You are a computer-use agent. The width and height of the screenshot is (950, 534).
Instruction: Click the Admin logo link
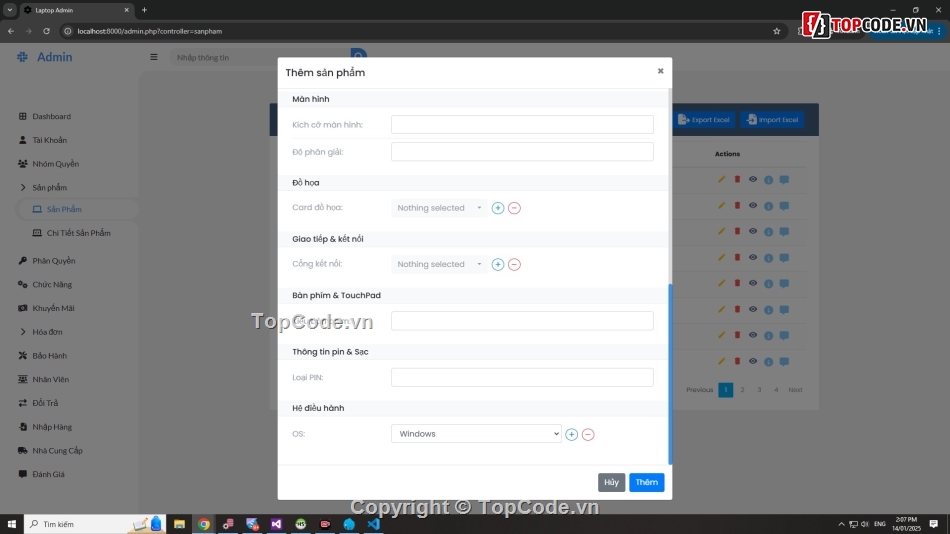click(x=44, y=57)
